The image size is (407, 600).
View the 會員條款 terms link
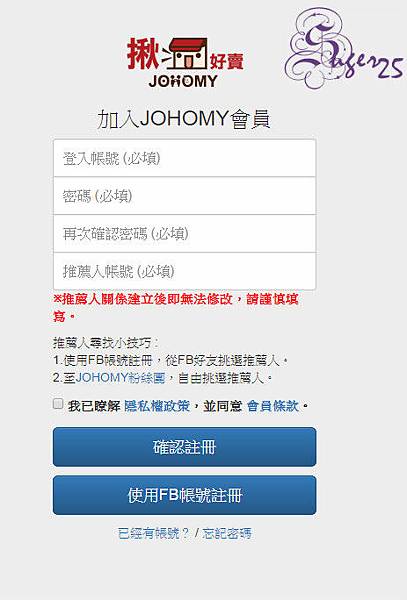[273, 406]
